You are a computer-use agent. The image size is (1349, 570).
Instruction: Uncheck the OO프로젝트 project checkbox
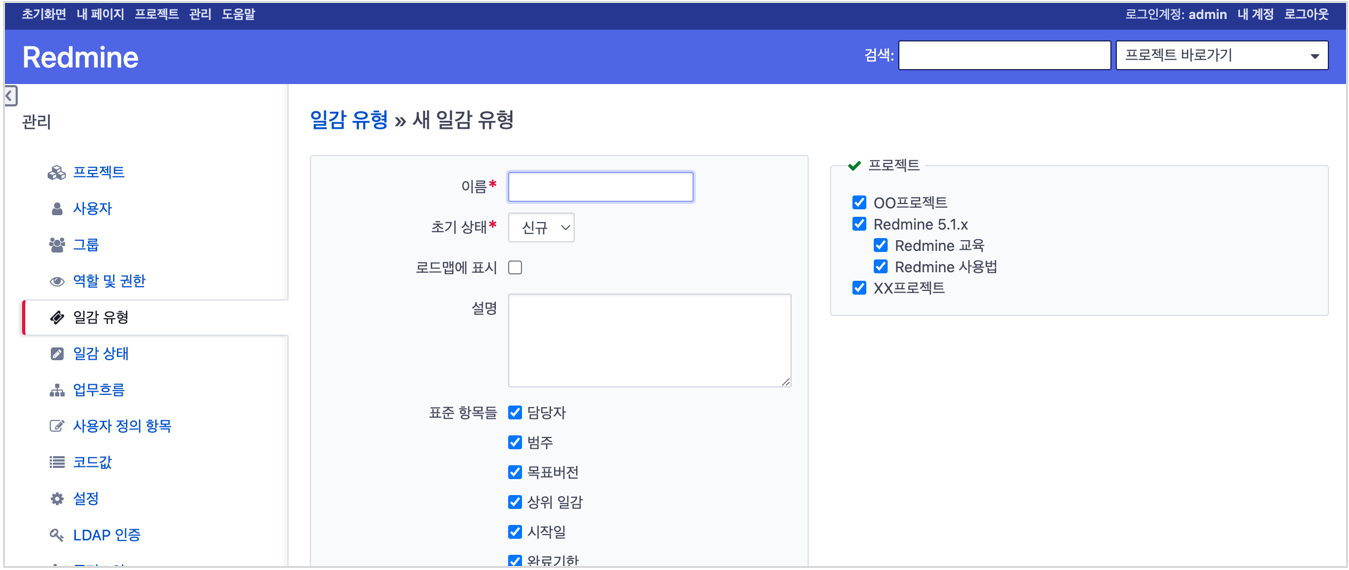(859, 203)
